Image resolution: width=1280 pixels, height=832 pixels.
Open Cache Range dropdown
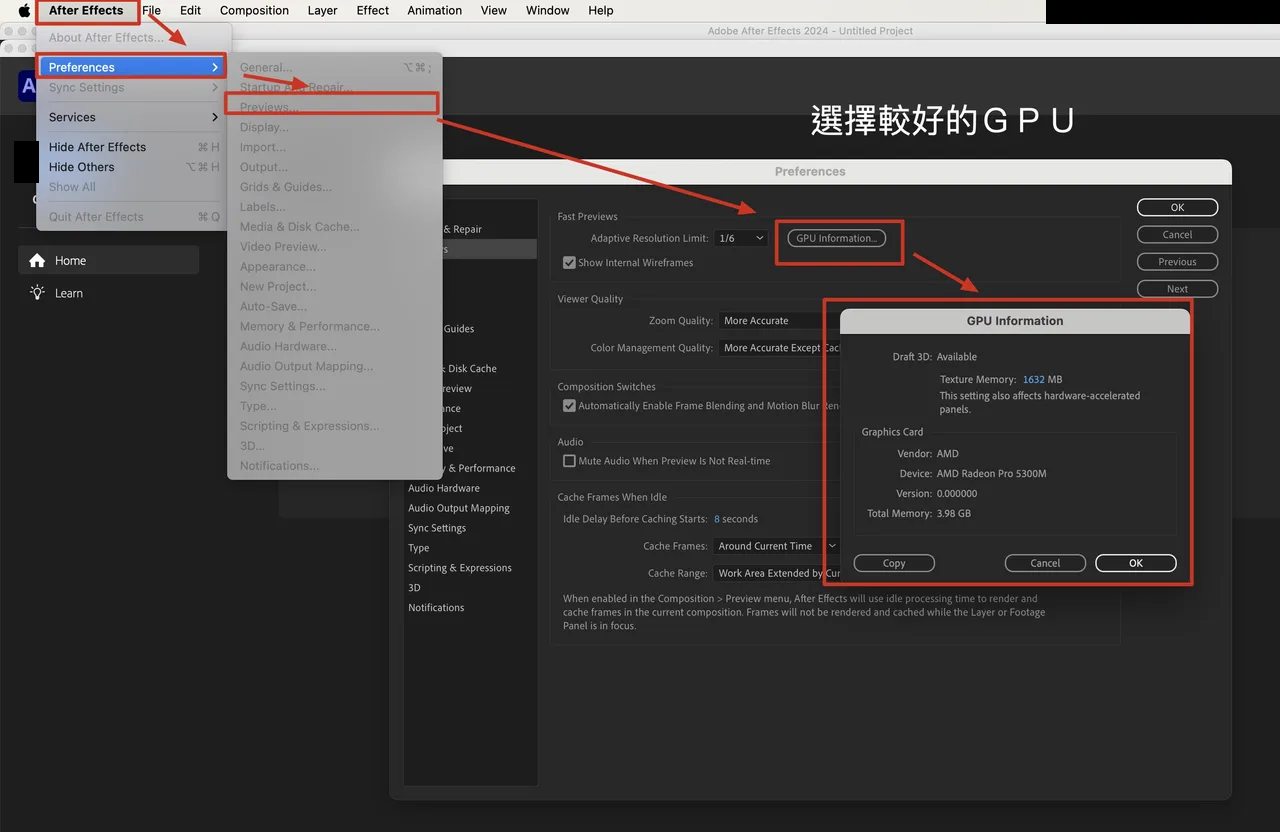tap(777, 573)
